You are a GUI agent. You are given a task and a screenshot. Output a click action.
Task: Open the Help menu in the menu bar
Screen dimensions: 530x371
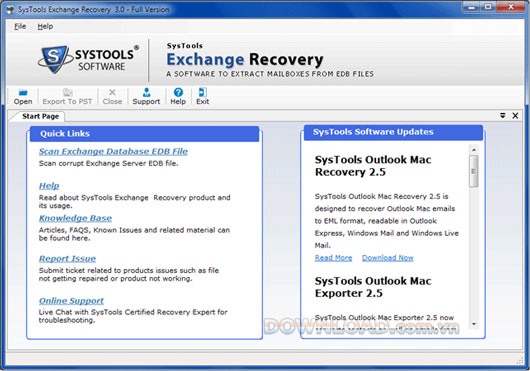tap(45, 26)
